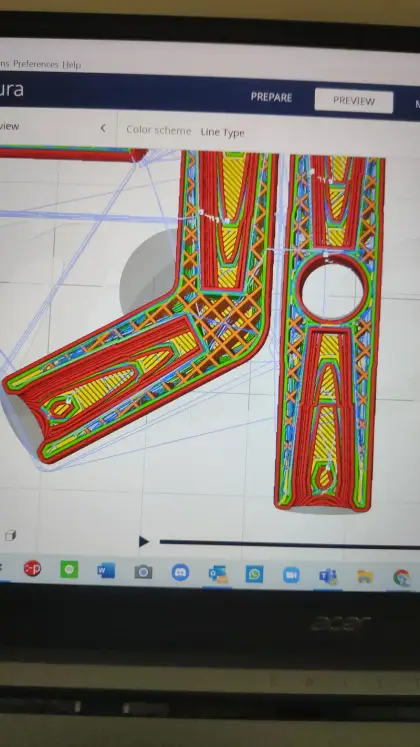Open WhatsApp from the taskbar

click(254, 574)
